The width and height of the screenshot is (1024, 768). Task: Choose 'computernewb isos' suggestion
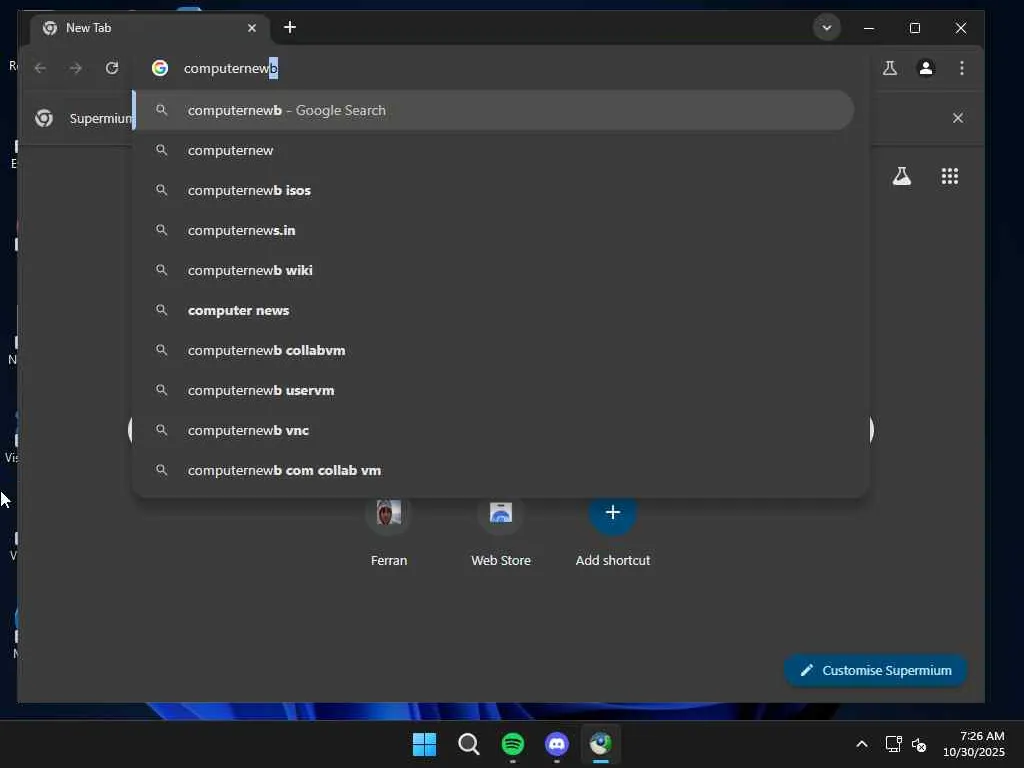pyautogui.click(x=494, y=190)
